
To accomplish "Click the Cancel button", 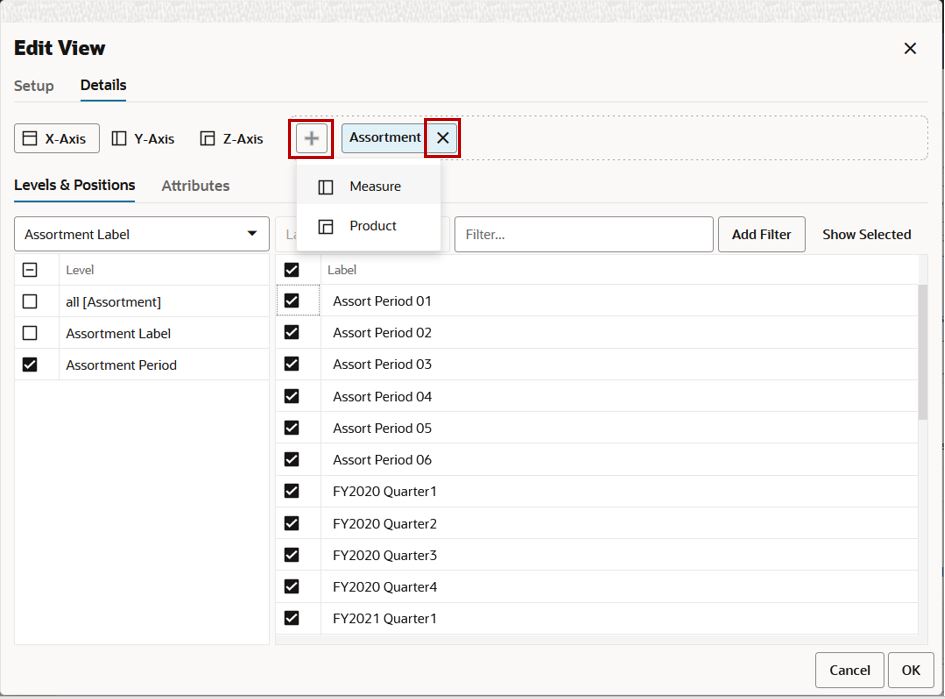I will click(x=849, y=670).
